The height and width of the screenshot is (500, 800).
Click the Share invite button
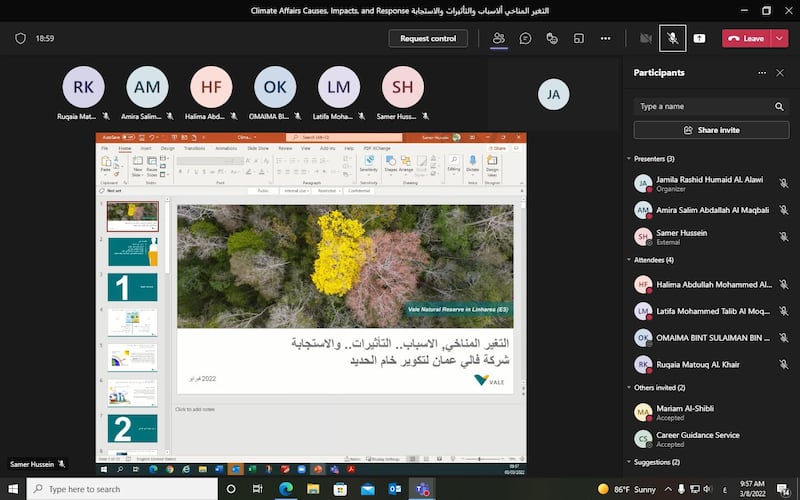point(711,130)
